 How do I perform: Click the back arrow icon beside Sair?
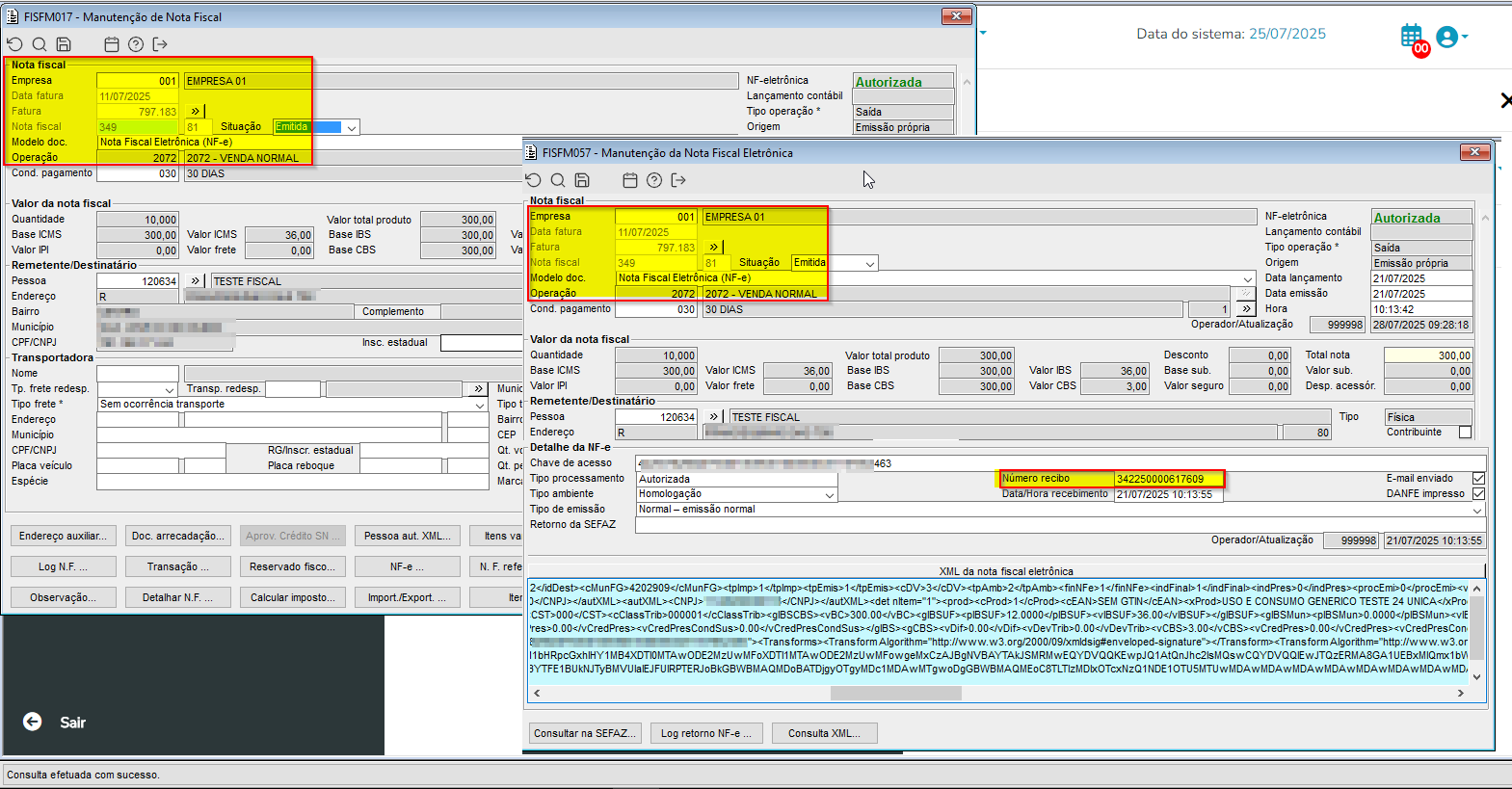coord(33,722)
